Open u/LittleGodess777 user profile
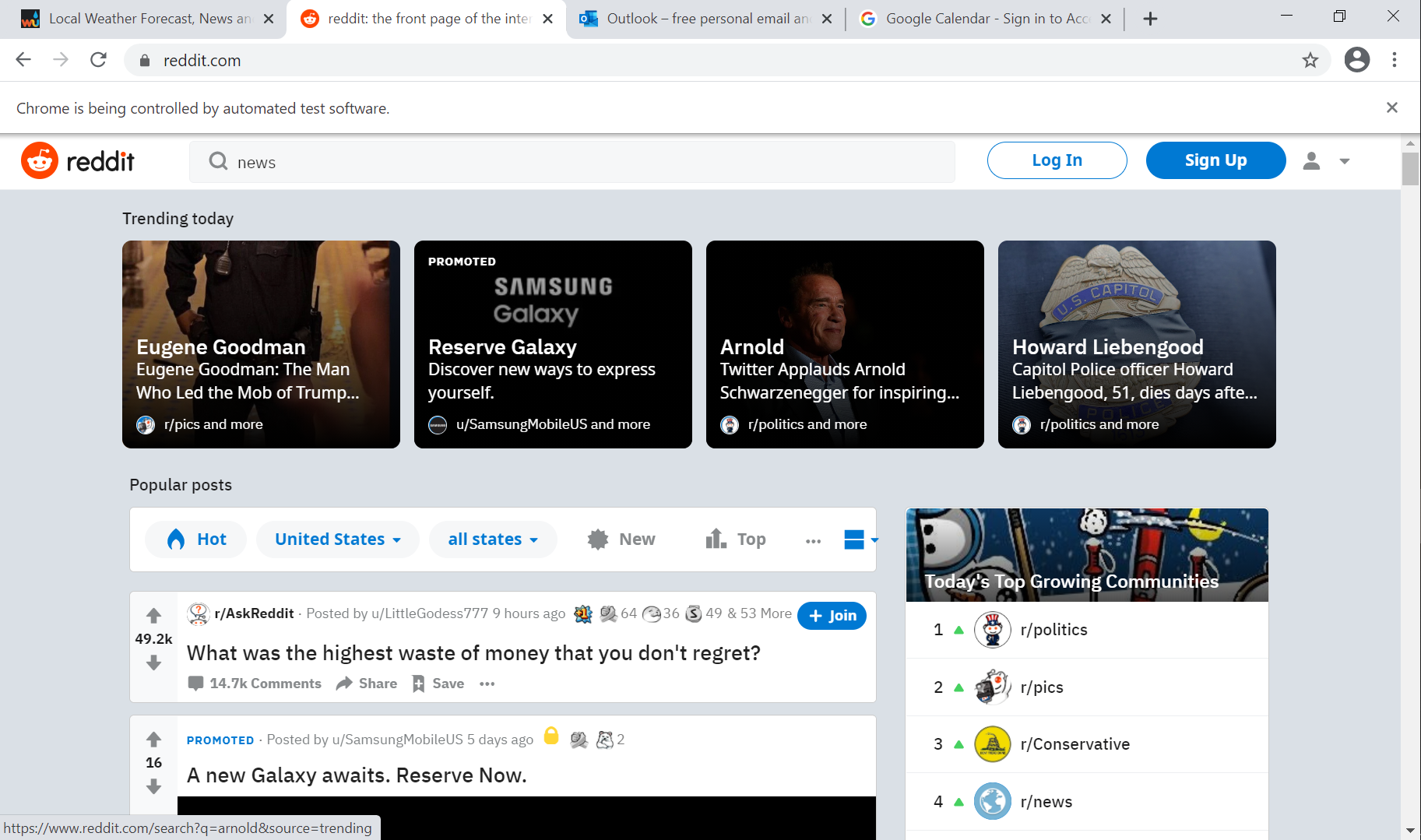Image resolution: width=1421 pixels, height=840 pixels. [430, 613]
